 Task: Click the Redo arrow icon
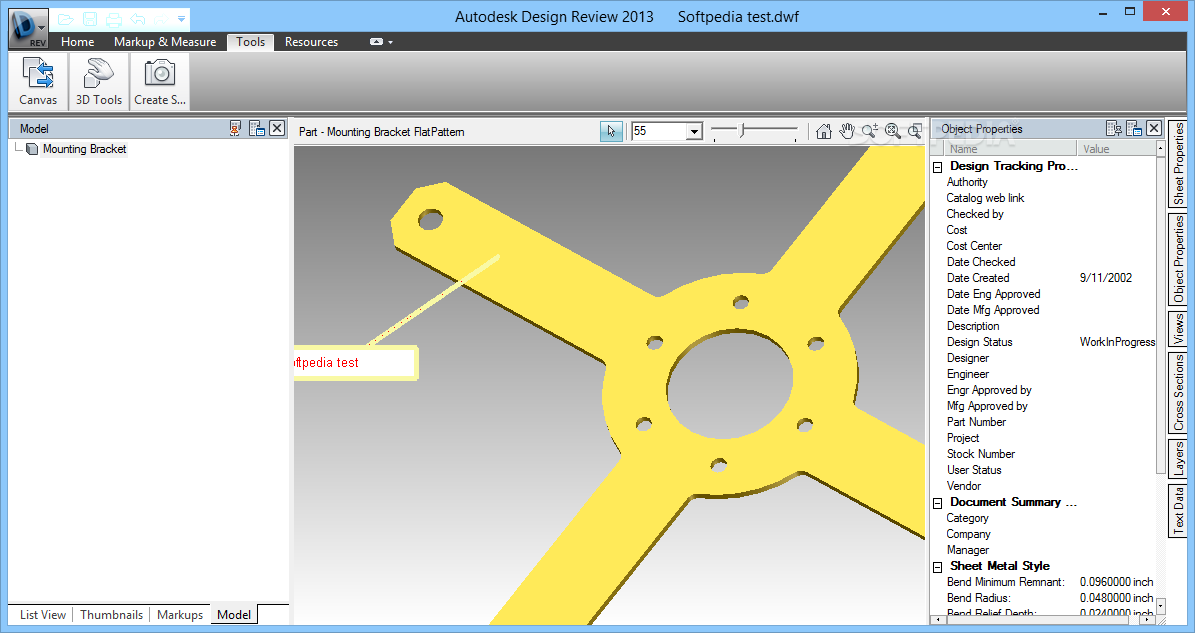pos(161,19)
